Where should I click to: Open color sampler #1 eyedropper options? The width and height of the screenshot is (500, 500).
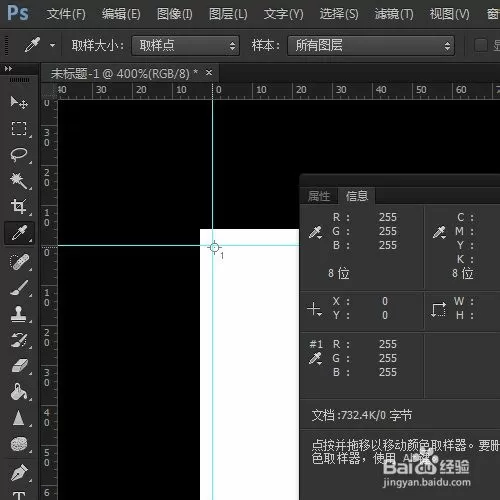pos(315,359)
